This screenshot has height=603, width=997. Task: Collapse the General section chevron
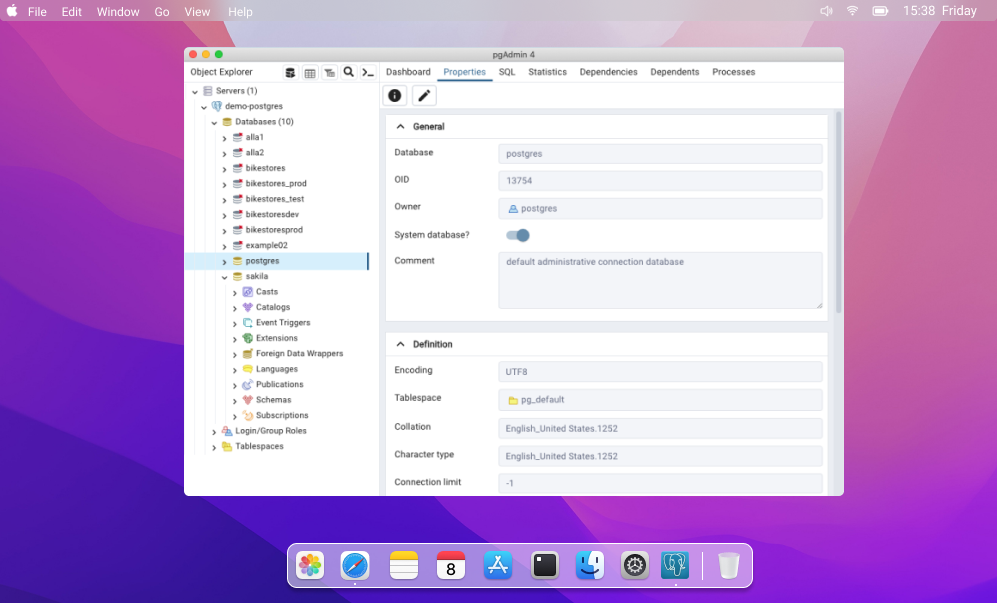tap(401, 127)
